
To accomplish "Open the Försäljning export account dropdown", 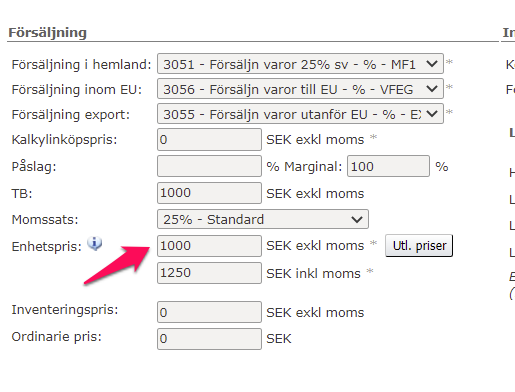I will [x=300, y=114].
